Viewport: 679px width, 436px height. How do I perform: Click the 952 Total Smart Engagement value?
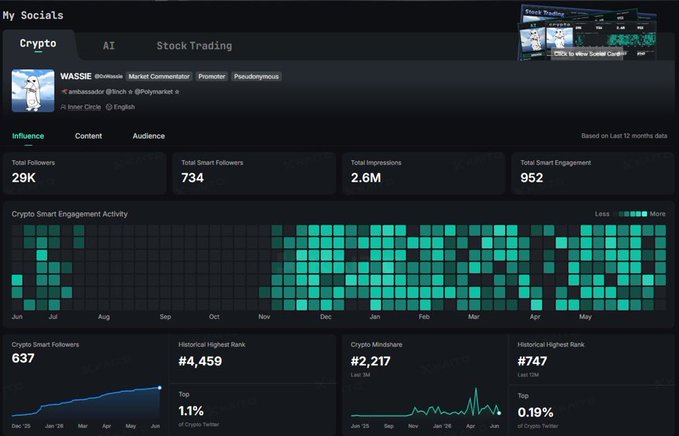[531, 178]
